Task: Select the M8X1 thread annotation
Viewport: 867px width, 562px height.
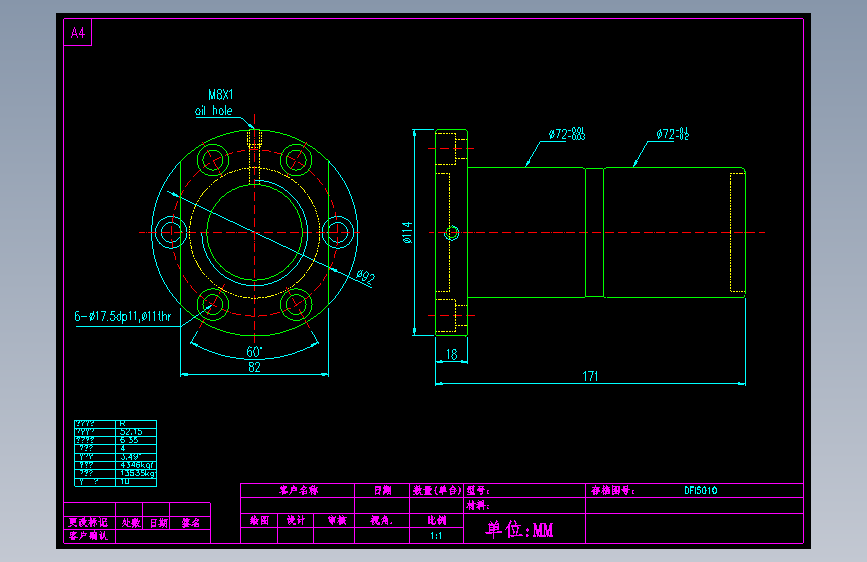Action: (x=221, y=95)
